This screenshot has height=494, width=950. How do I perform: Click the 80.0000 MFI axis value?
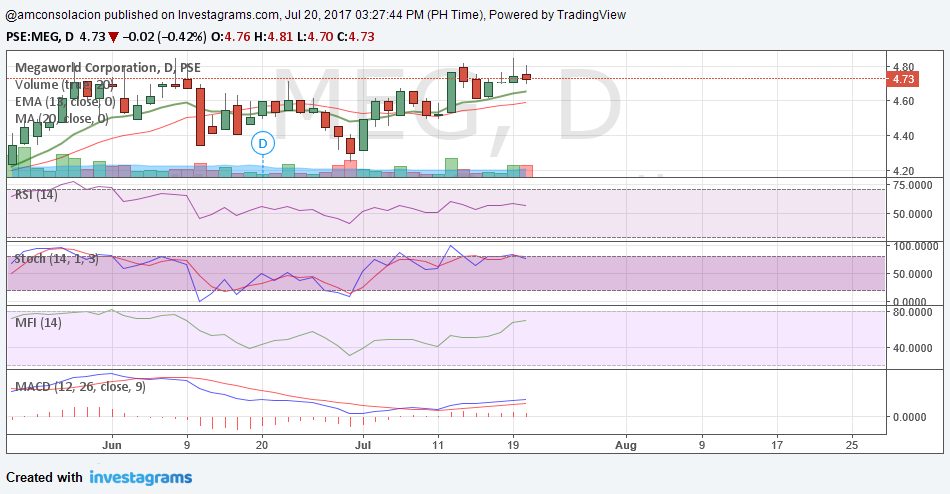point(912,312)
